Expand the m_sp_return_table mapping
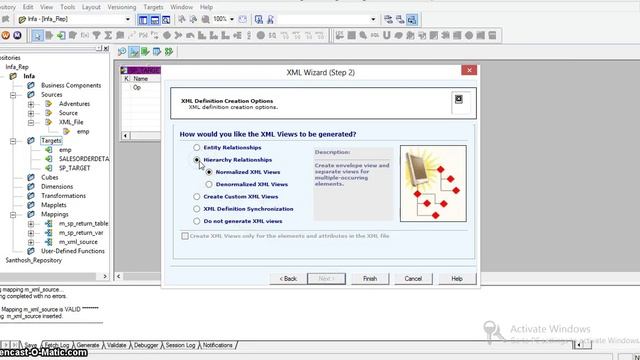Image resolution: width=640 pixels, height=360 pixels. pos(31,224)
